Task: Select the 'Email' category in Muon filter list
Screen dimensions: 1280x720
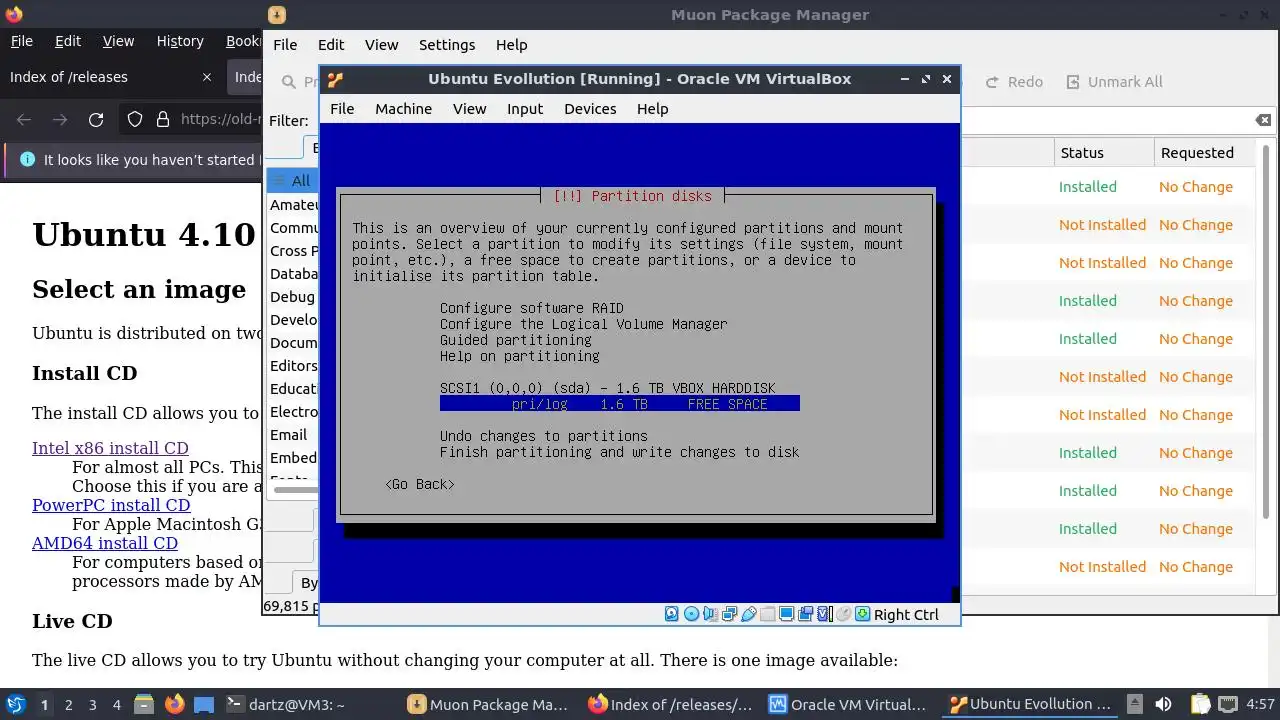Action: 289,434
